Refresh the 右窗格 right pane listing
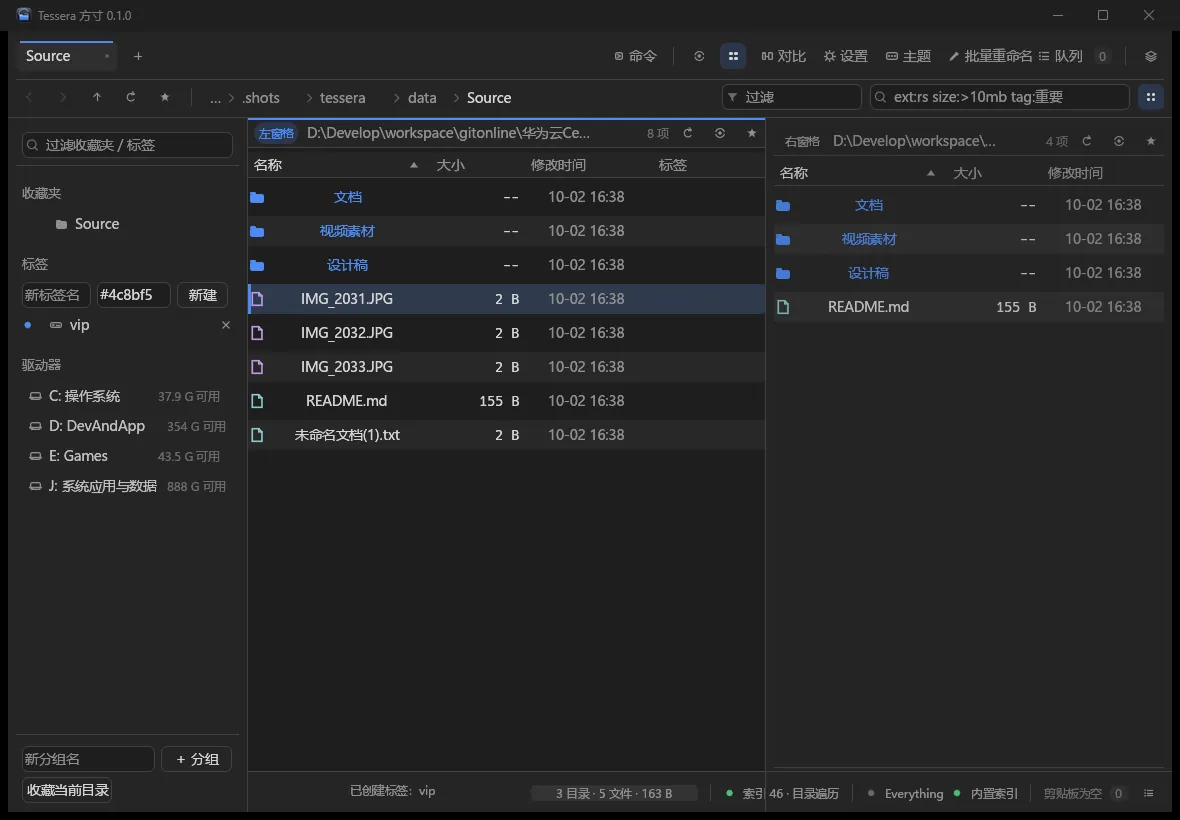Screen dimensions: 1180x820 pyautogui.click(x=1087, y=141)
